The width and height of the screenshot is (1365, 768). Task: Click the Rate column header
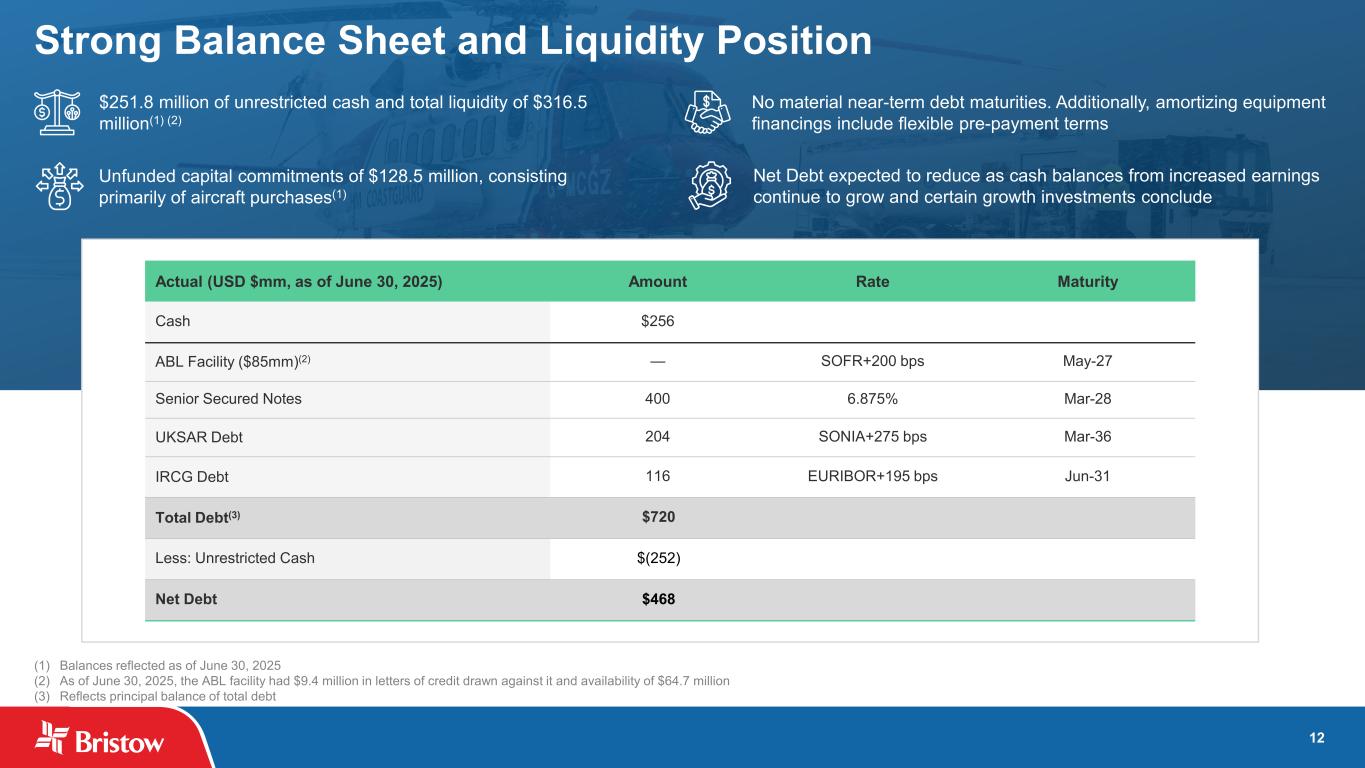(872, 282)
